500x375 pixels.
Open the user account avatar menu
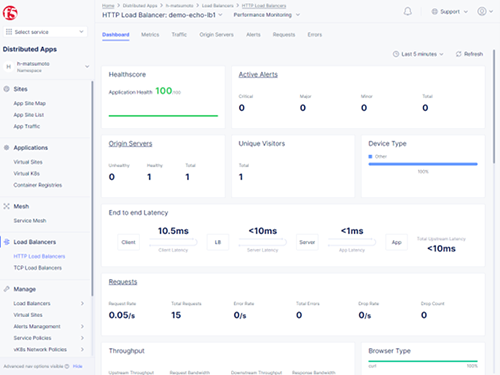click(485, 11)
